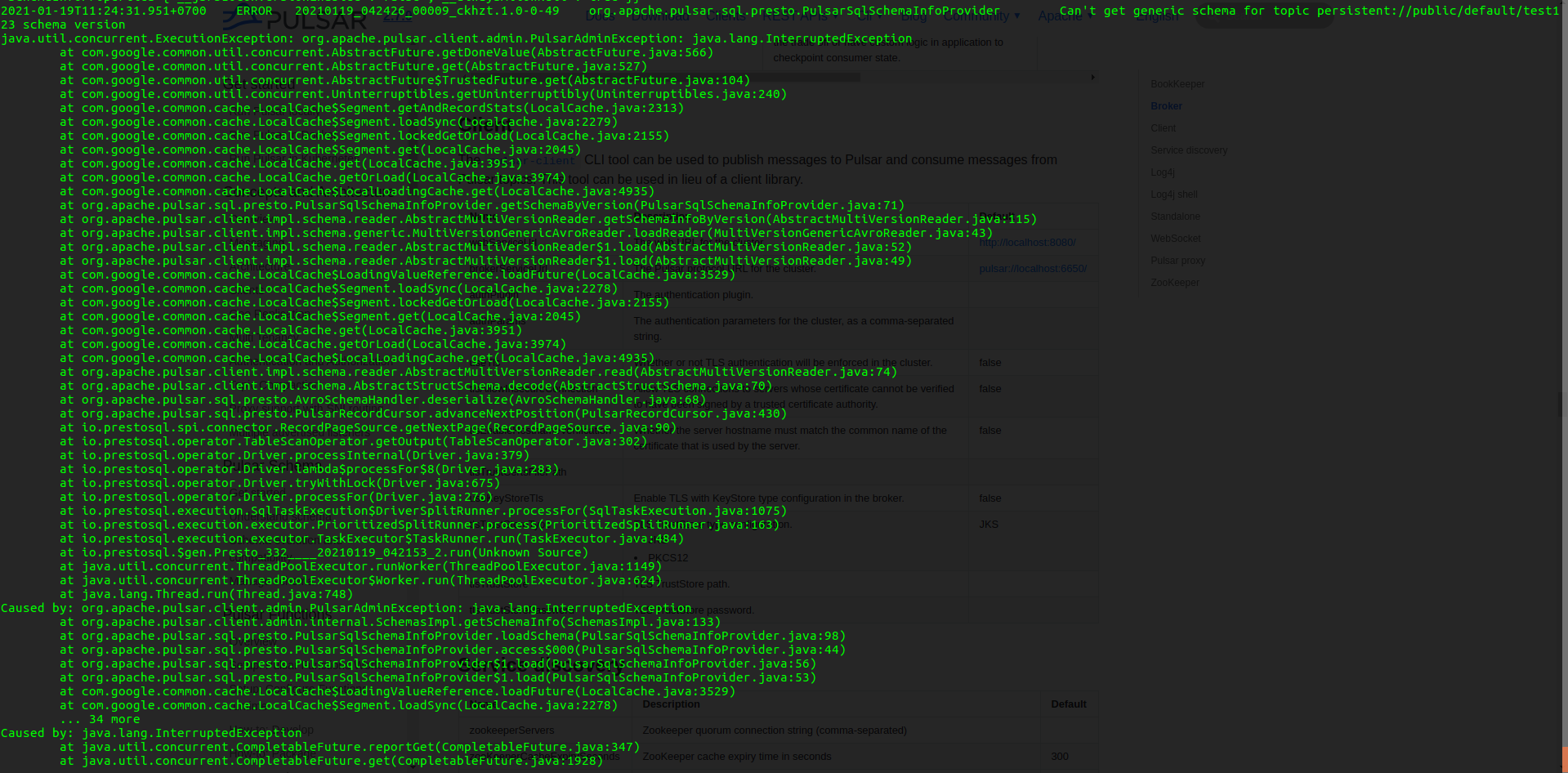Click the 'MultiVersionGenericAvroReader.loadReader' trace line

pyautogui.click(x=526, y=233)
